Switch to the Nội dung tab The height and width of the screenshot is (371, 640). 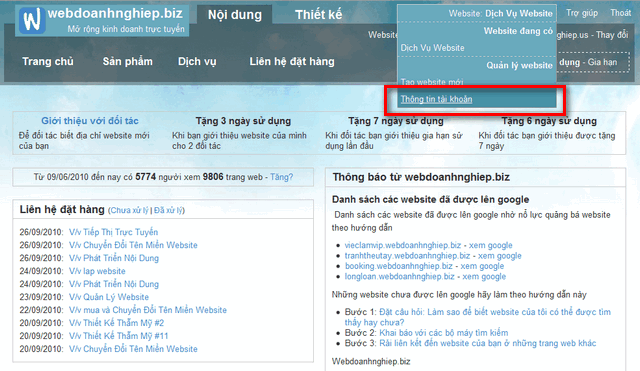(235, 15)
